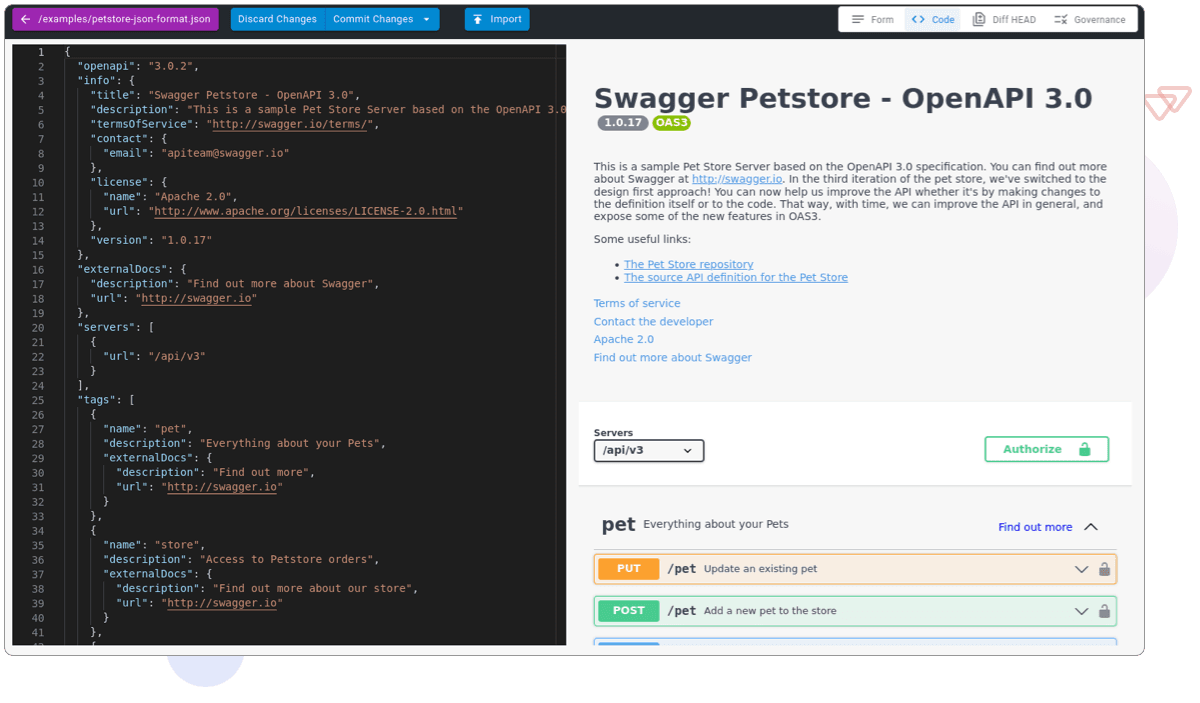
Task: Click the back arrow beside the file path
Action: pos(25,19)
